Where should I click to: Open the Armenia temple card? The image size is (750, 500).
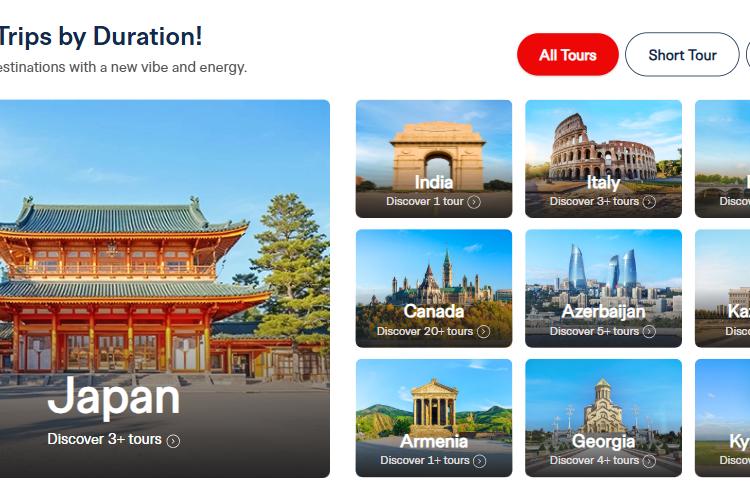(434, 418)
